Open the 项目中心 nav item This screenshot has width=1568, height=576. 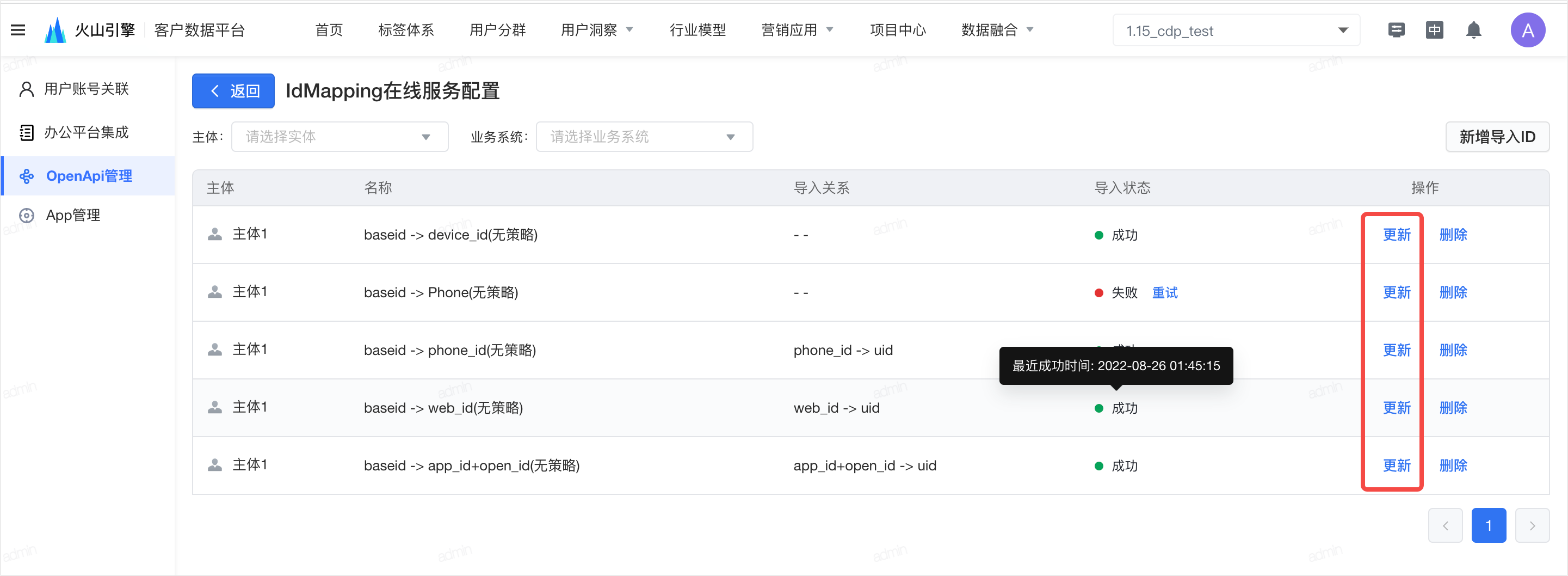tap(898, 30)
